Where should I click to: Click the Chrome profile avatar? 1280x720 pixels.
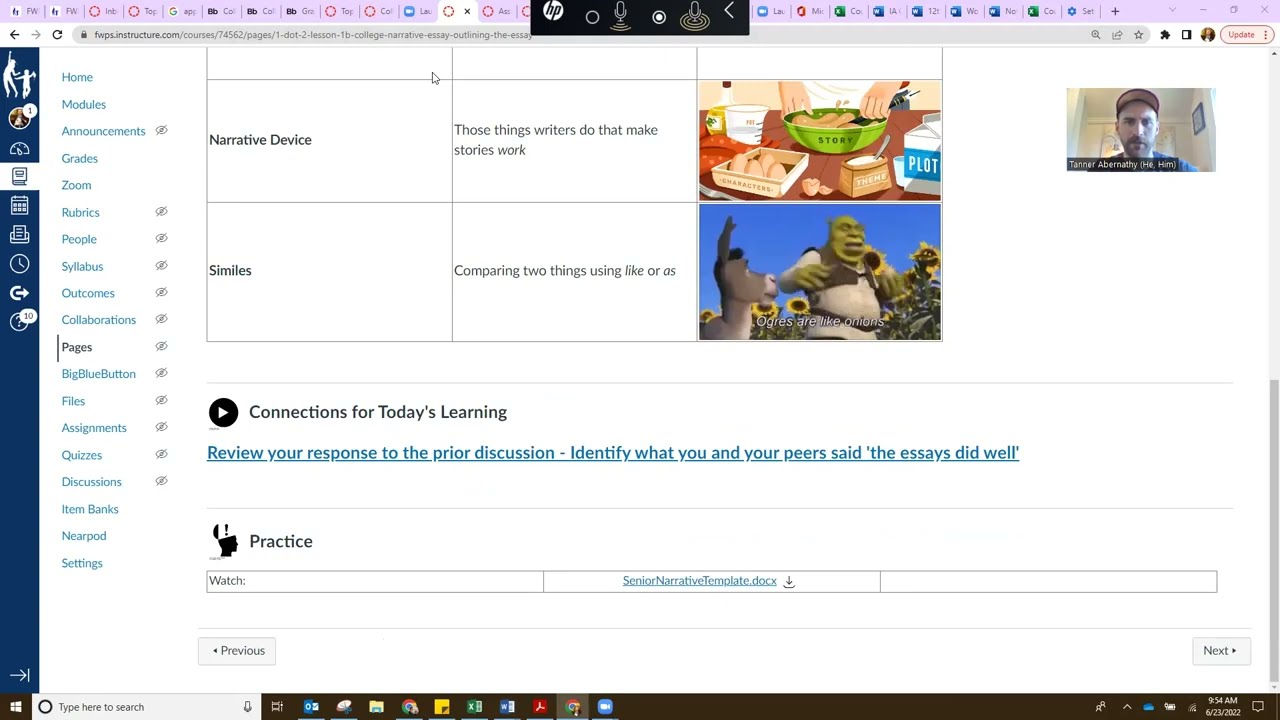point(1208,35)
